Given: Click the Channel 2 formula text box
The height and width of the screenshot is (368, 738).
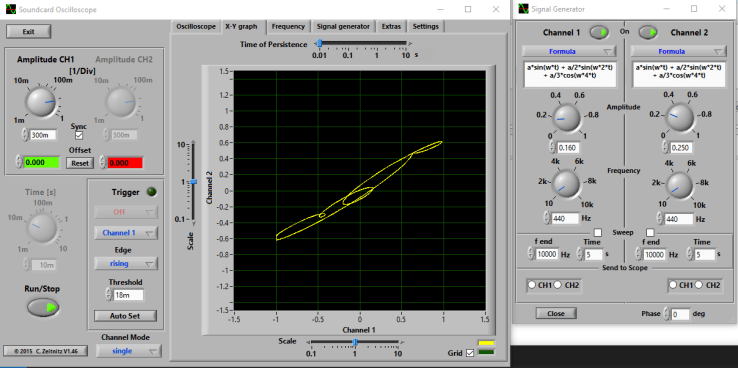Looking at the screenshot, I should [x=678, y=74].
